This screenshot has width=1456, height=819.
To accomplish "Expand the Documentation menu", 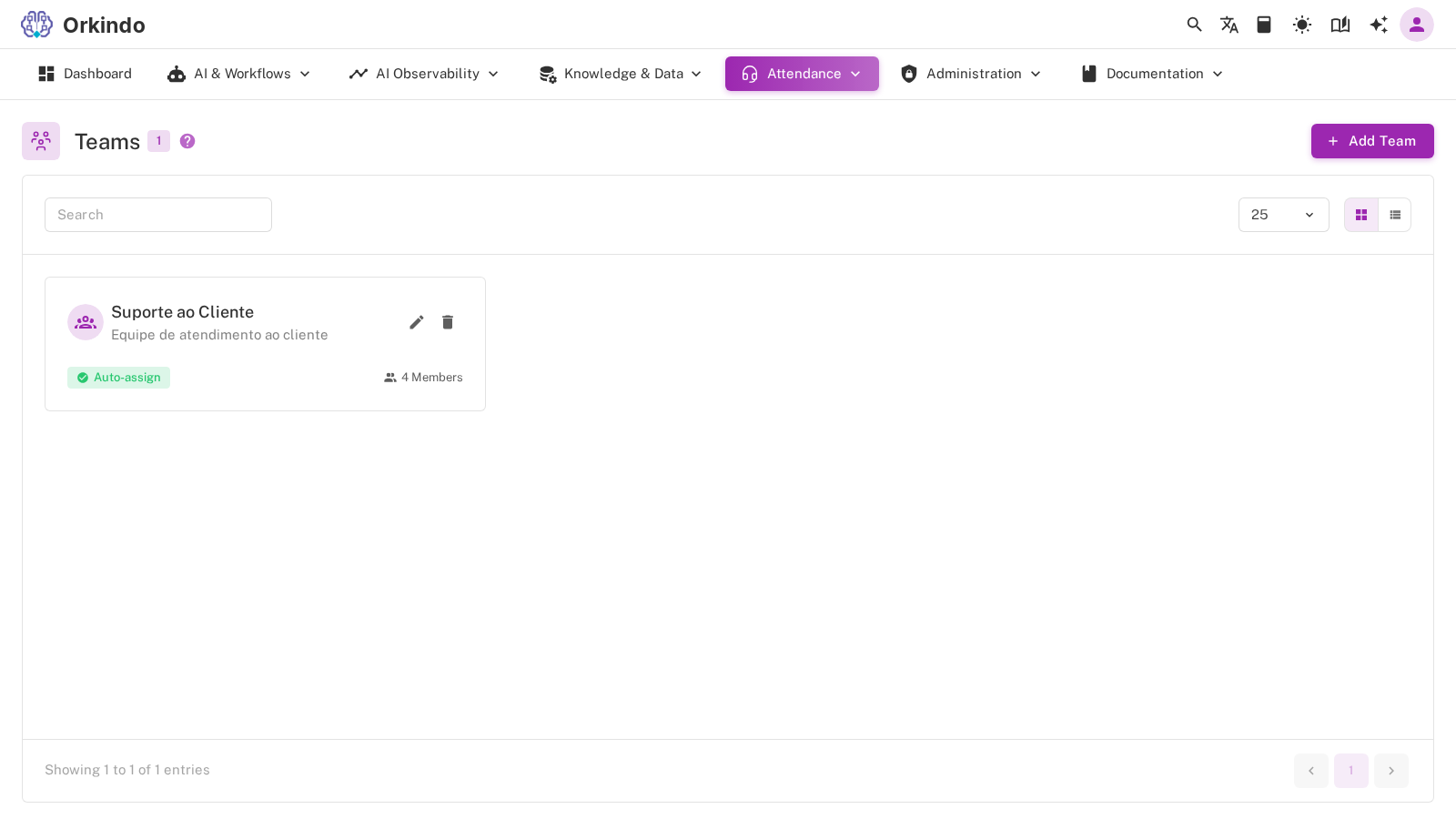I will coord(1151,74).
